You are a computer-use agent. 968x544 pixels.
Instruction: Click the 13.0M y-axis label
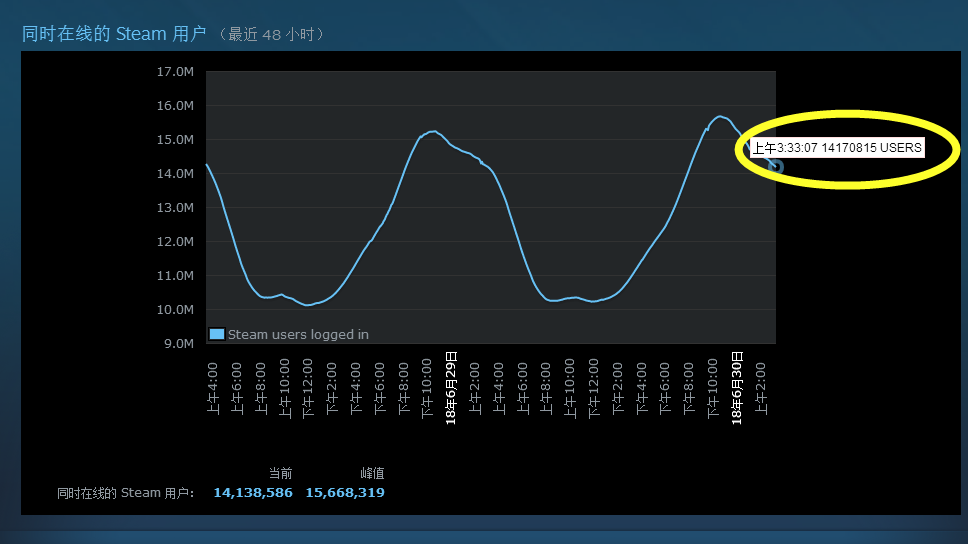(175, 207)
